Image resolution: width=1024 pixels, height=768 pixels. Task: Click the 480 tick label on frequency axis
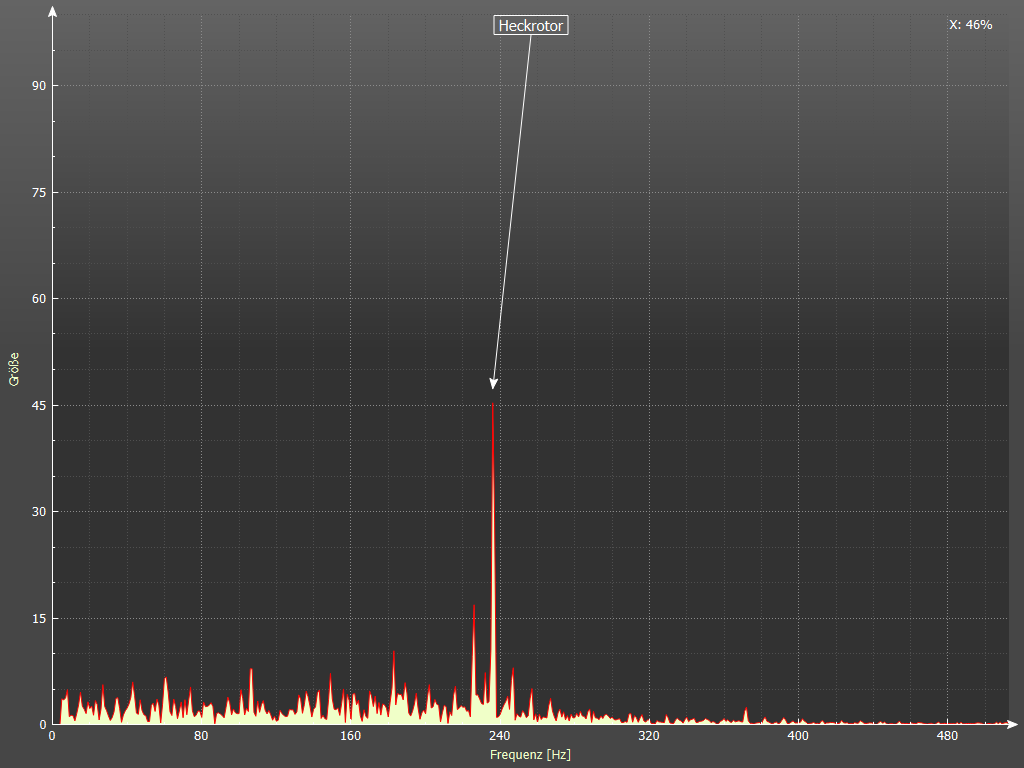(947, 737)
